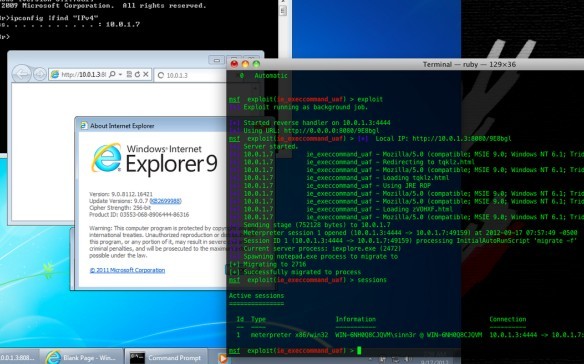
Task: Open the 2011 Microsoft Corporation copyright link
Action: click(x=127, y=270)
